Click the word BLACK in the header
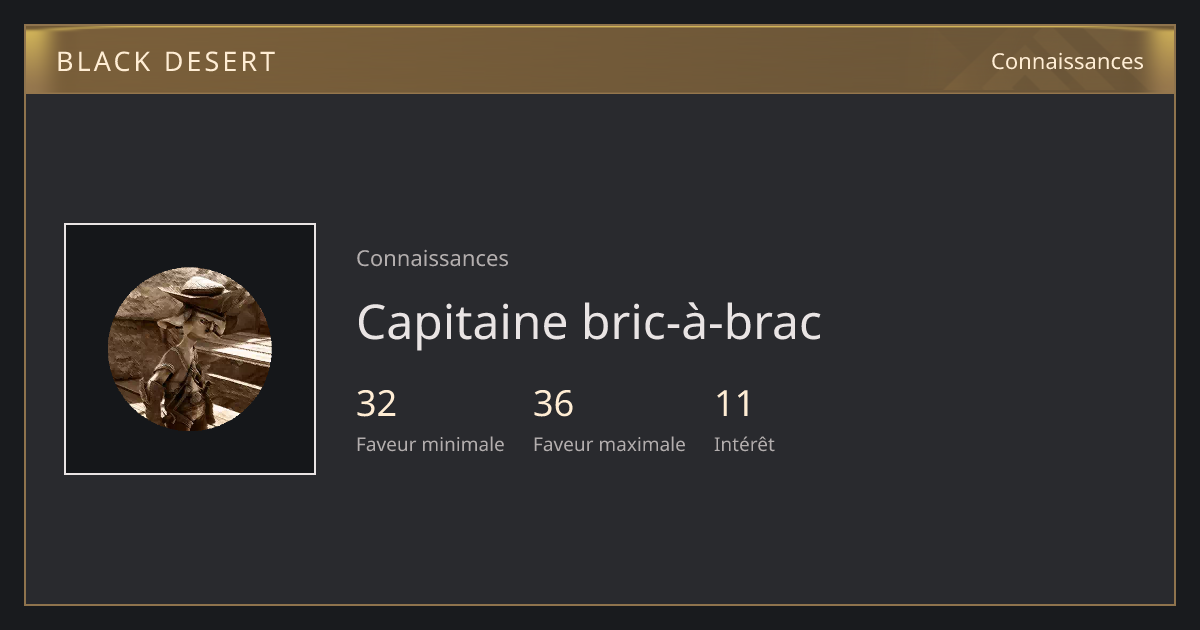The width and height of the screenshot is (1200, 630). point(103,62)
